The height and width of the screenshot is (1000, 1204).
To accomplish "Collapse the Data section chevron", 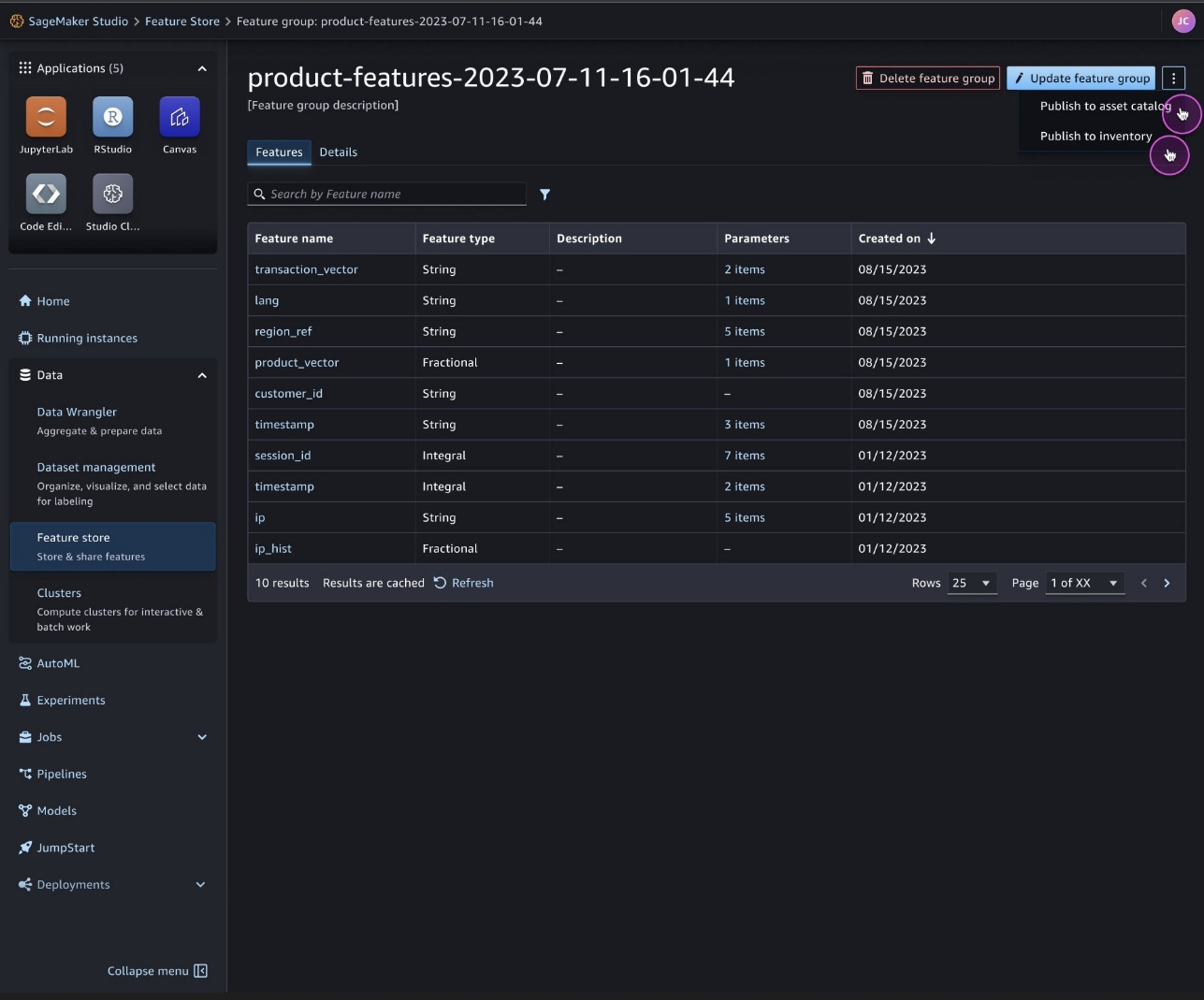I will [202, 375].
